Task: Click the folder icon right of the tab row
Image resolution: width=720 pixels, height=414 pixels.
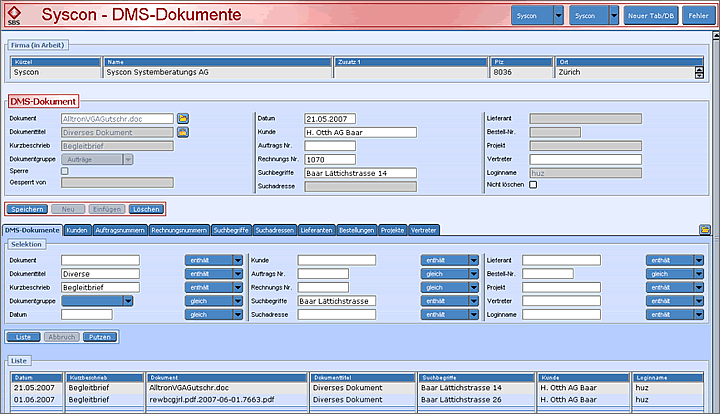Action: 705,230
